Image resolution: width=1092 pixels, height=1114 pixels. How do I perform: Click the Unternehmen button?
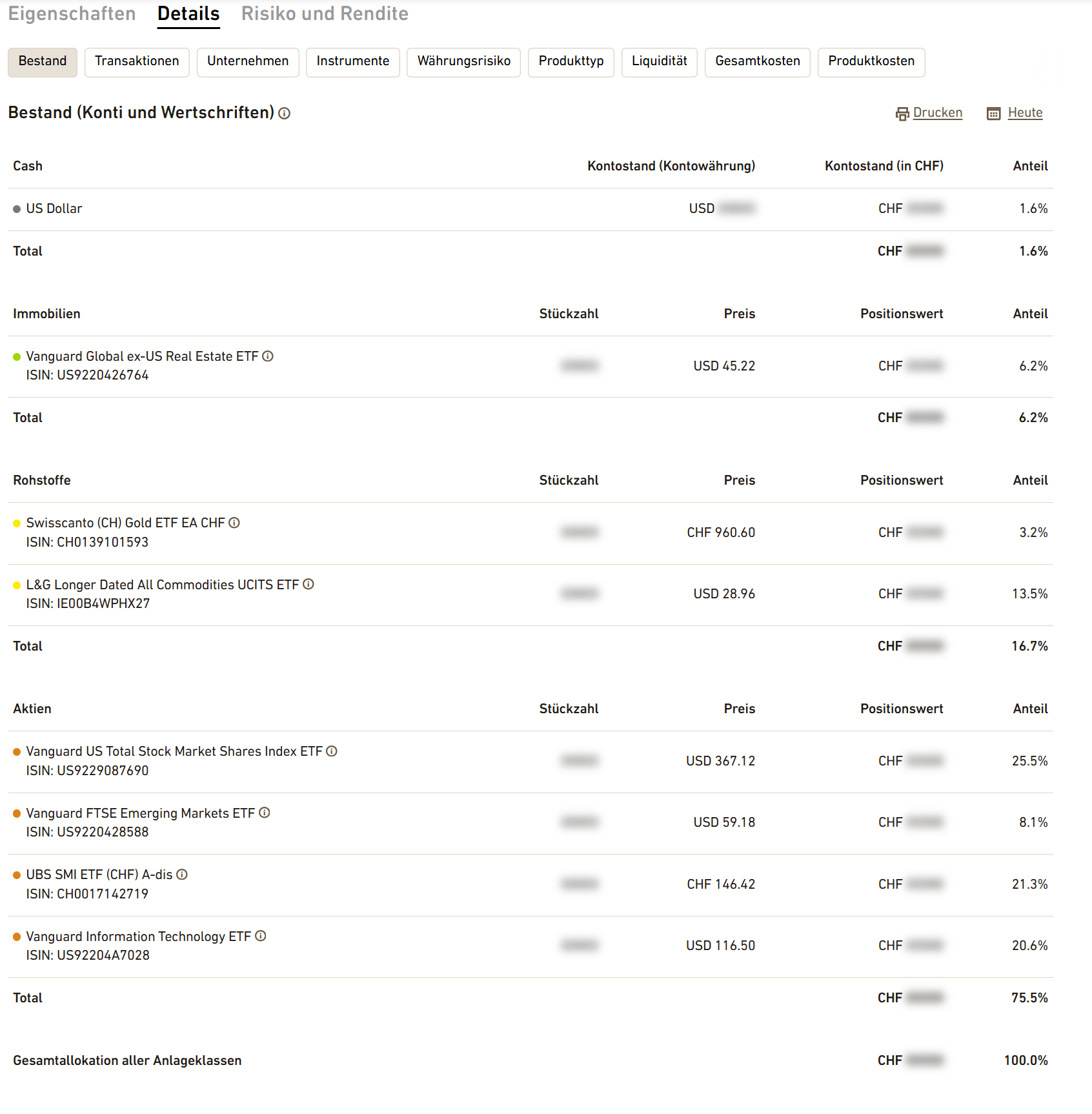pos(248,62)
